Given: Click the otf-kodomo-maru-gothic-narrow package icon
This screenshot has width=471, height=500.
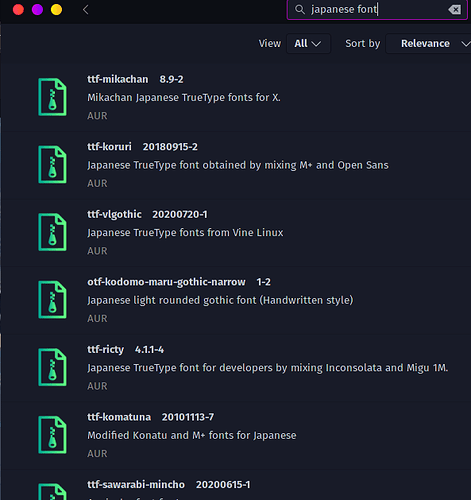Looking at the screenshot, I should [52, 300].
